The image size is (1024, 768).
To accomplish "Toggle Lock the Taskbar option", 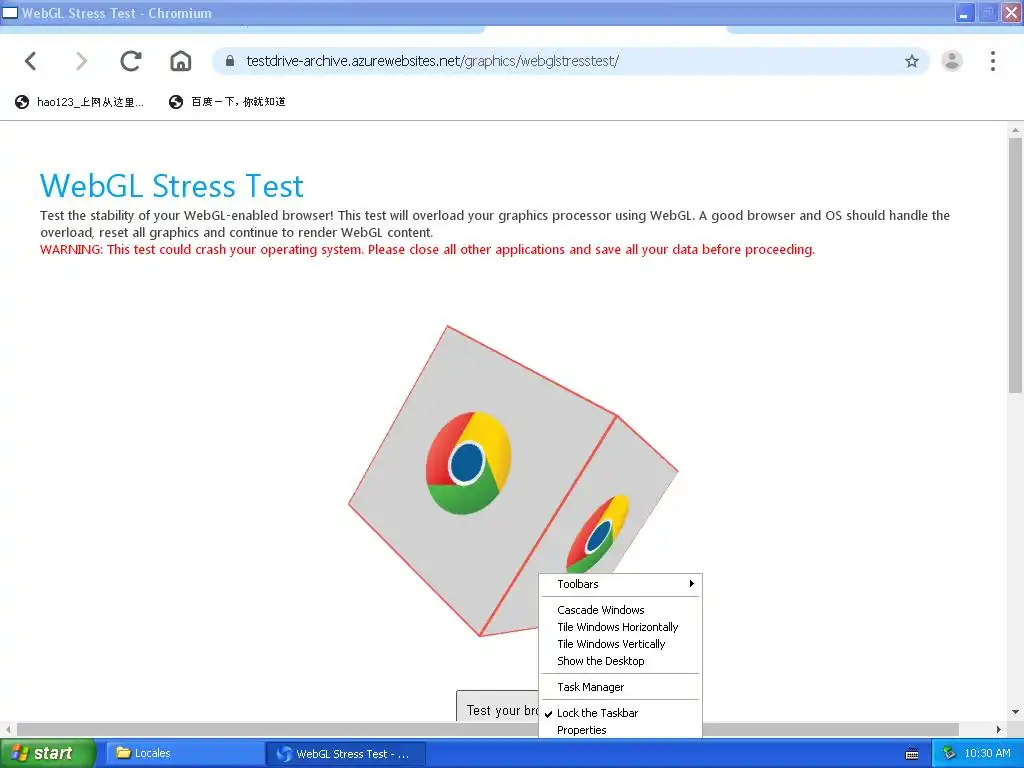I will click(x=620, y=713).
